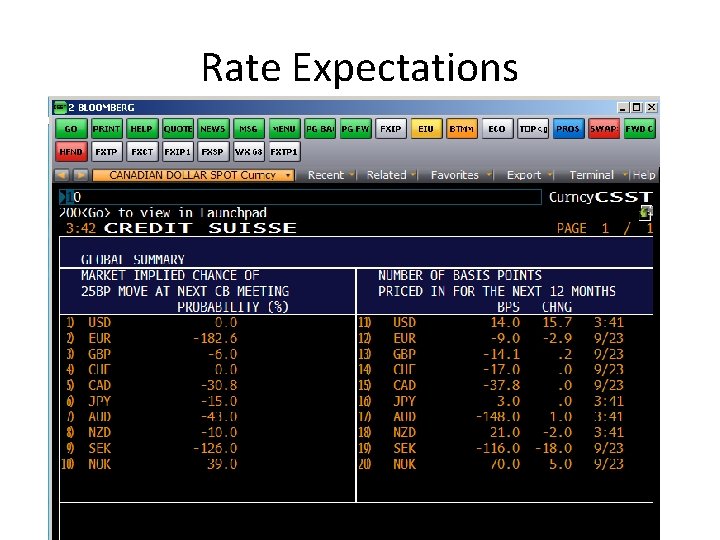Viewport: 720px width, 540px height.
Task: Expand the Favorites menu
Action: coord(461,175)
